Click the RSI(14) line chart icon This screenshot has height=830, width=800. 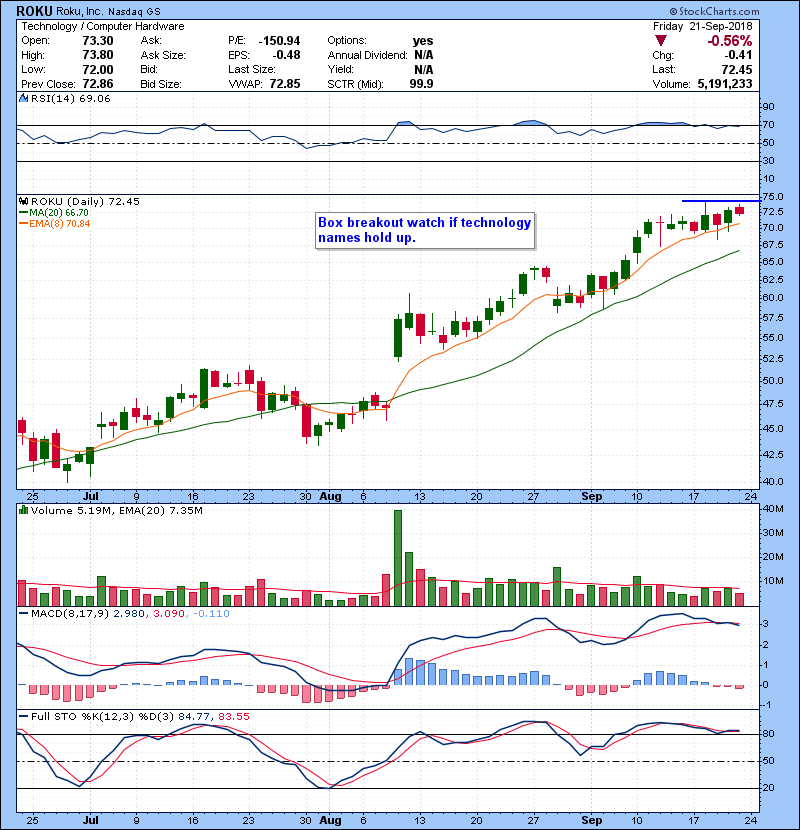click(23, 98)
